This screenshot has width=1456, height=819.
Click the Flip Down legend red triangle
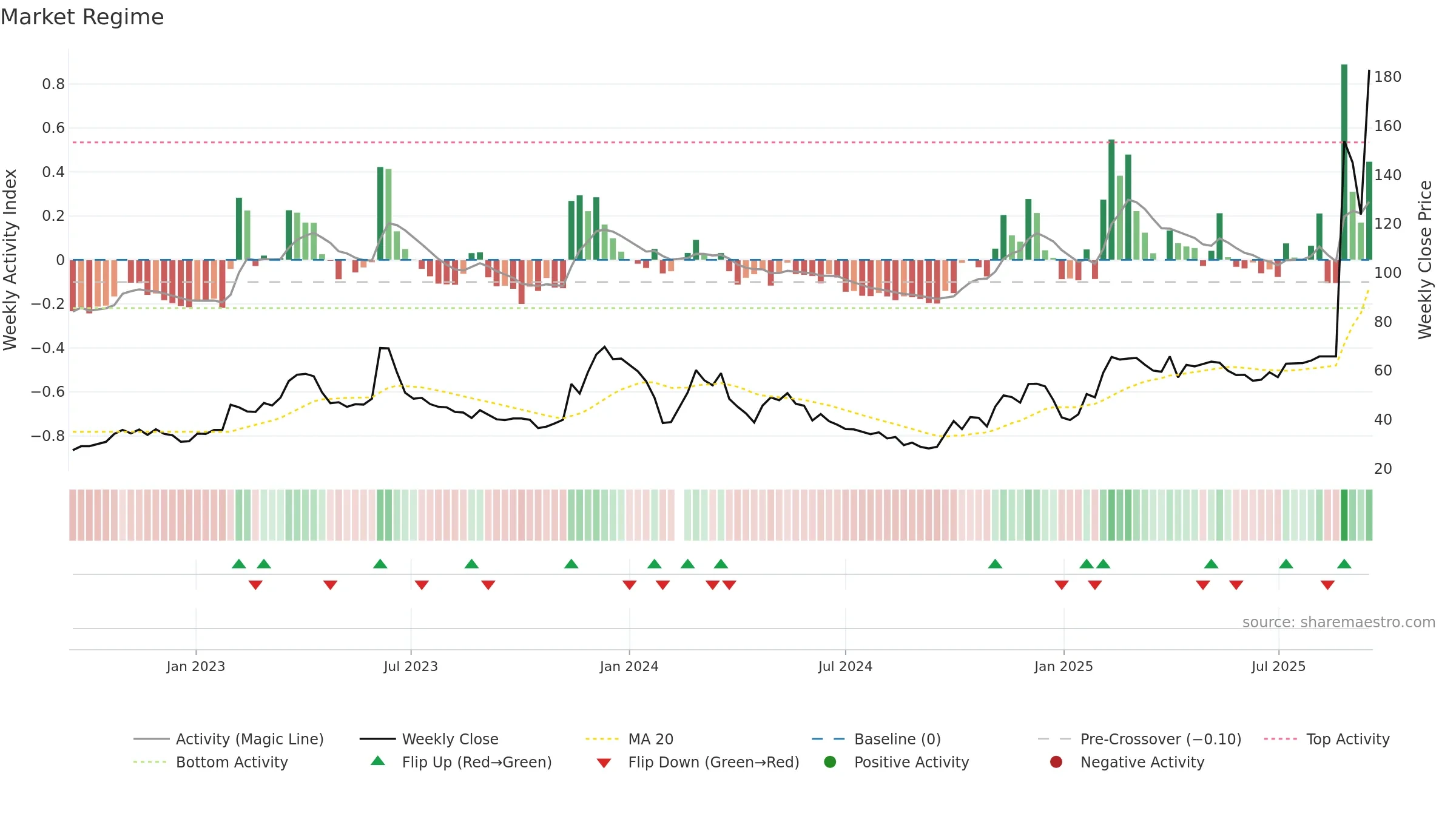[604, 763]
